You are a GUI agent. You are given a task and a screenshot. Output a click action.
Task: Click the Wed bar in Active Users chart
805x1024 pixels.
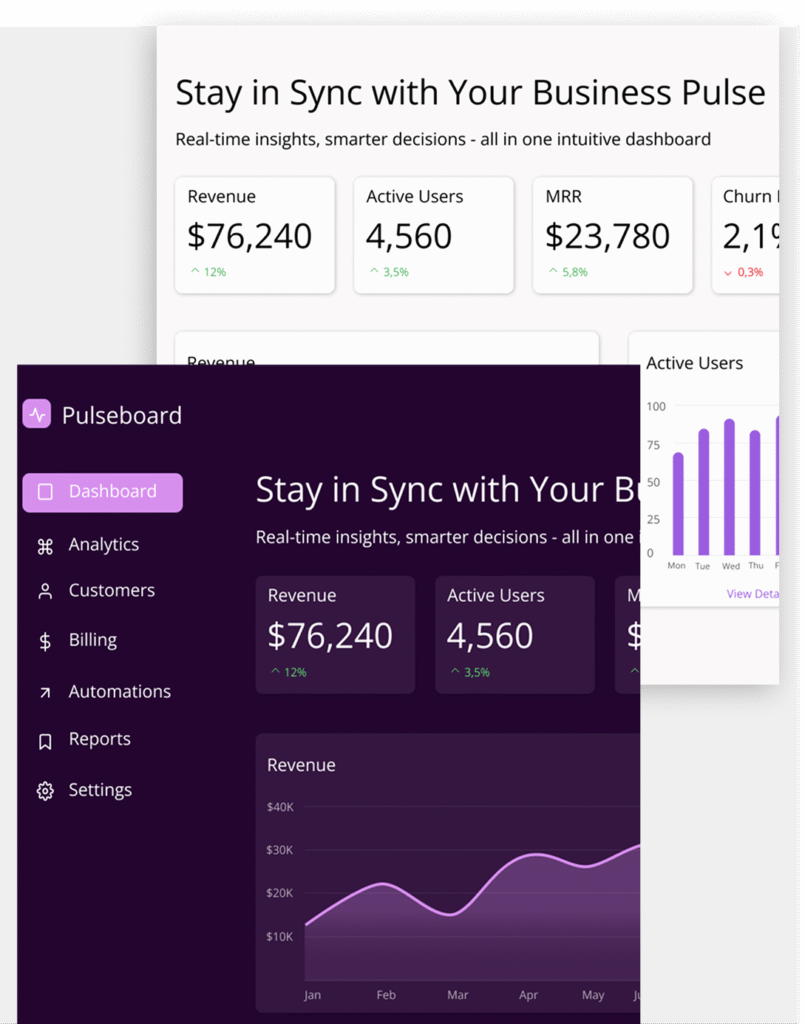(730, 488)
